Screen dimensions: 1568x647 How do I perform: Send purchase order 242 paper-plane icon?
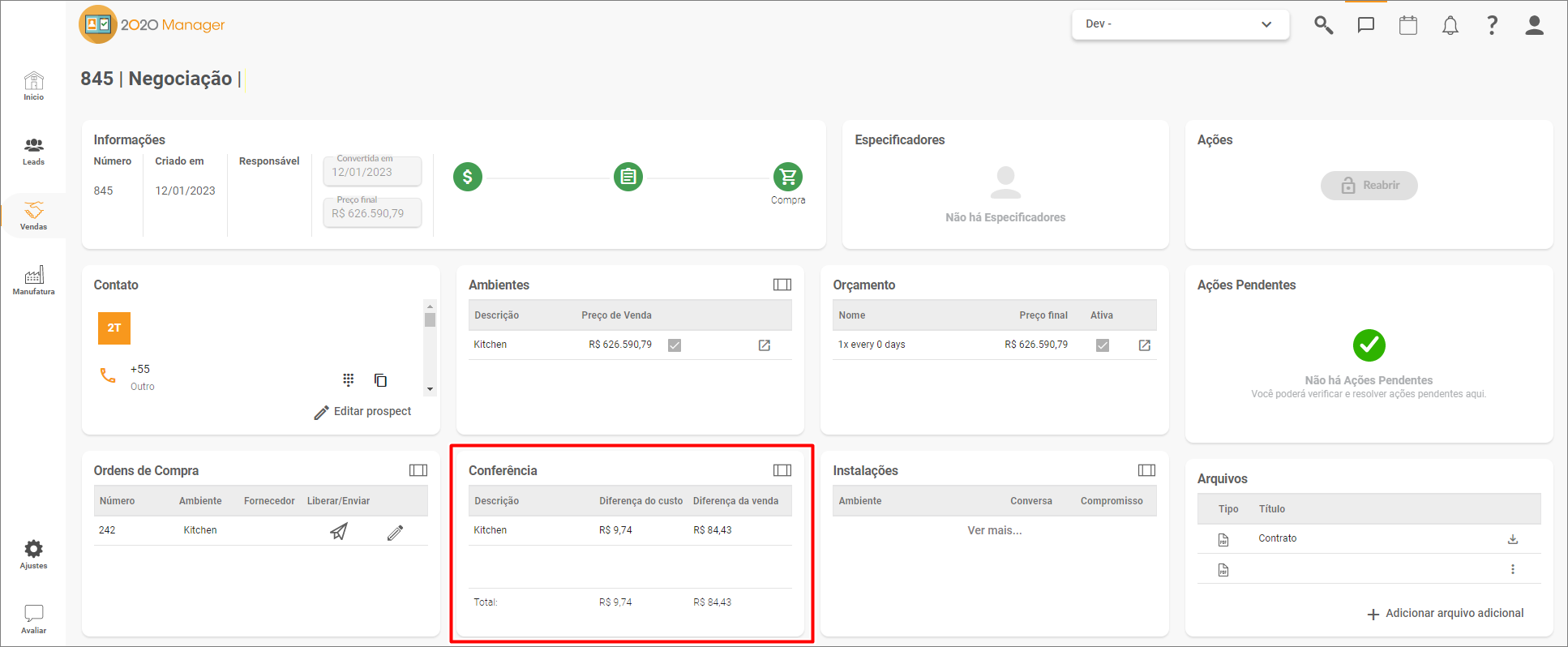coord(339,532)
